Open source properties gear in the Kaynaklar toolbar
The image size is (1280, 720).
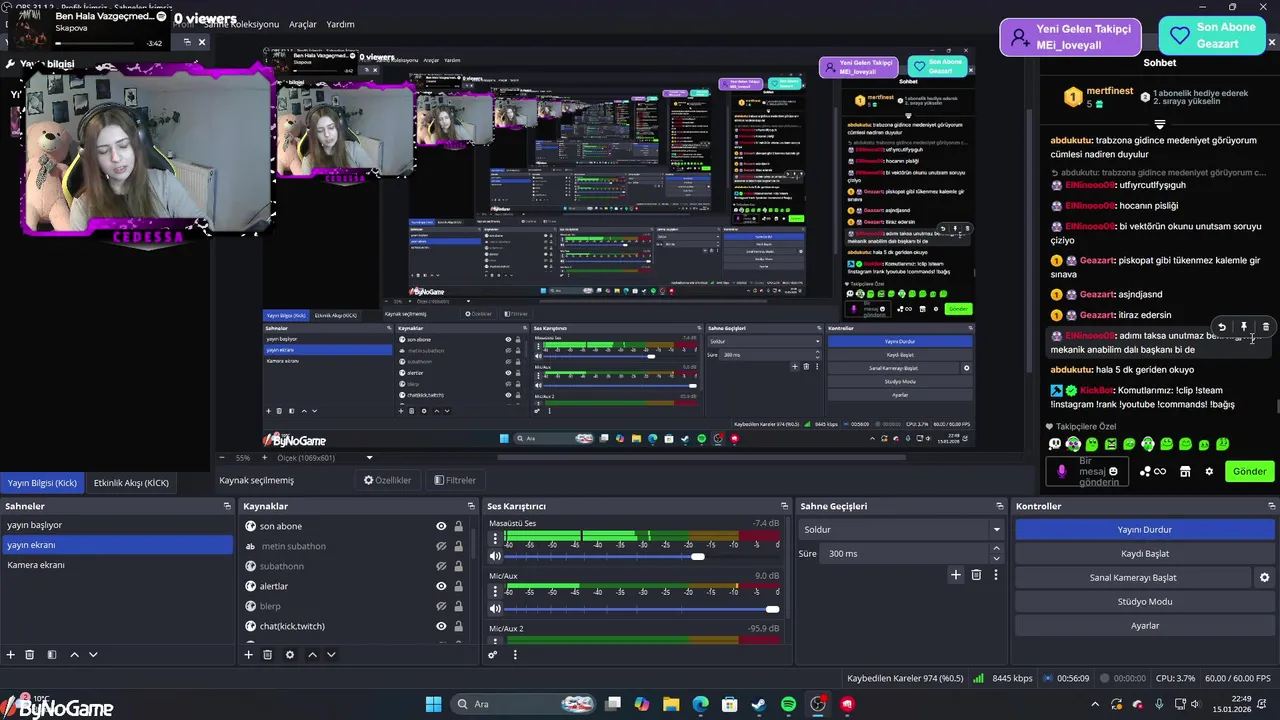point(290,655)
